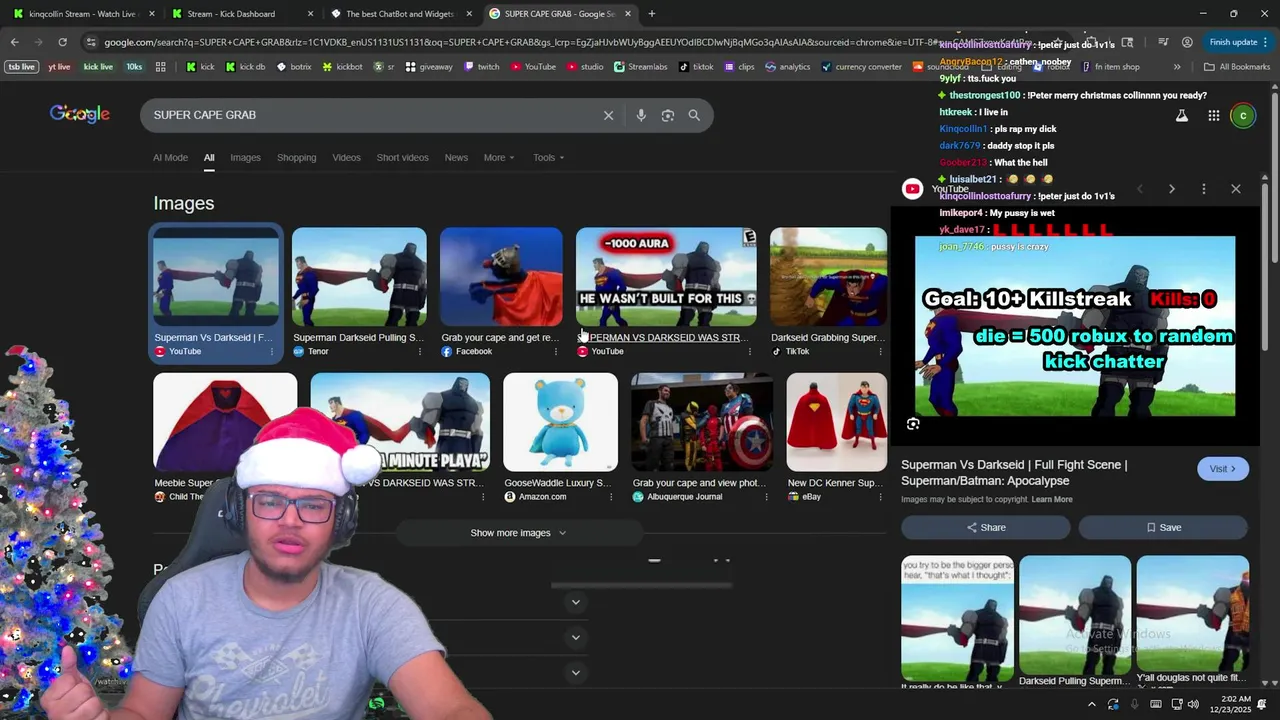Open preview panel more options menu
This screenshot has width=1280, height=720.
[x=1204, y=189]
